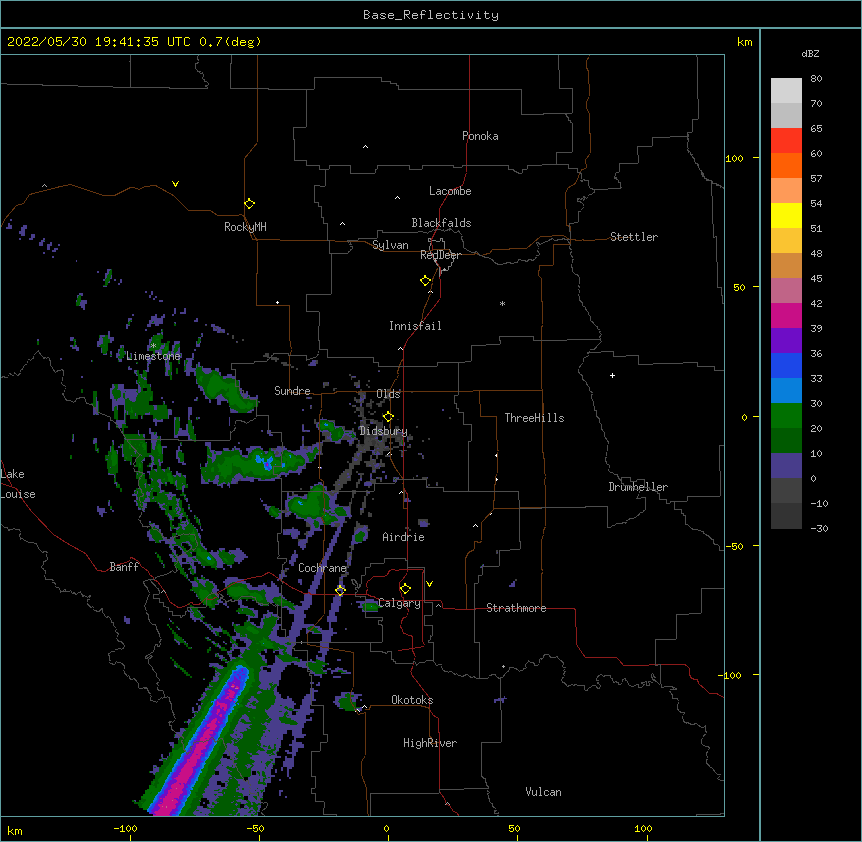Select the magenta 39-42 dBZ legend swatch
Viewport: 862px width, 842px height.
pos(786,315)
